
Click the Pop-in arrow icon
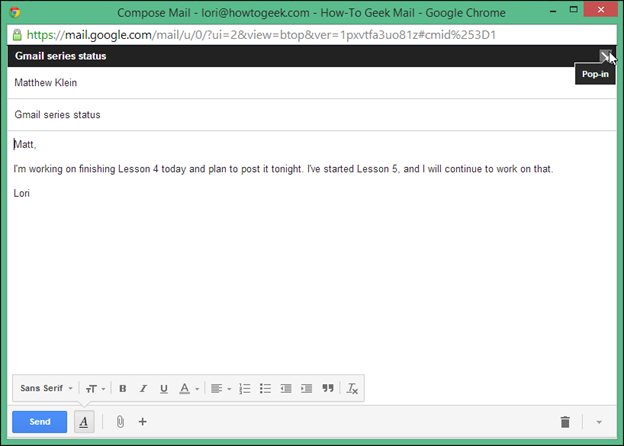coord(605,56)
